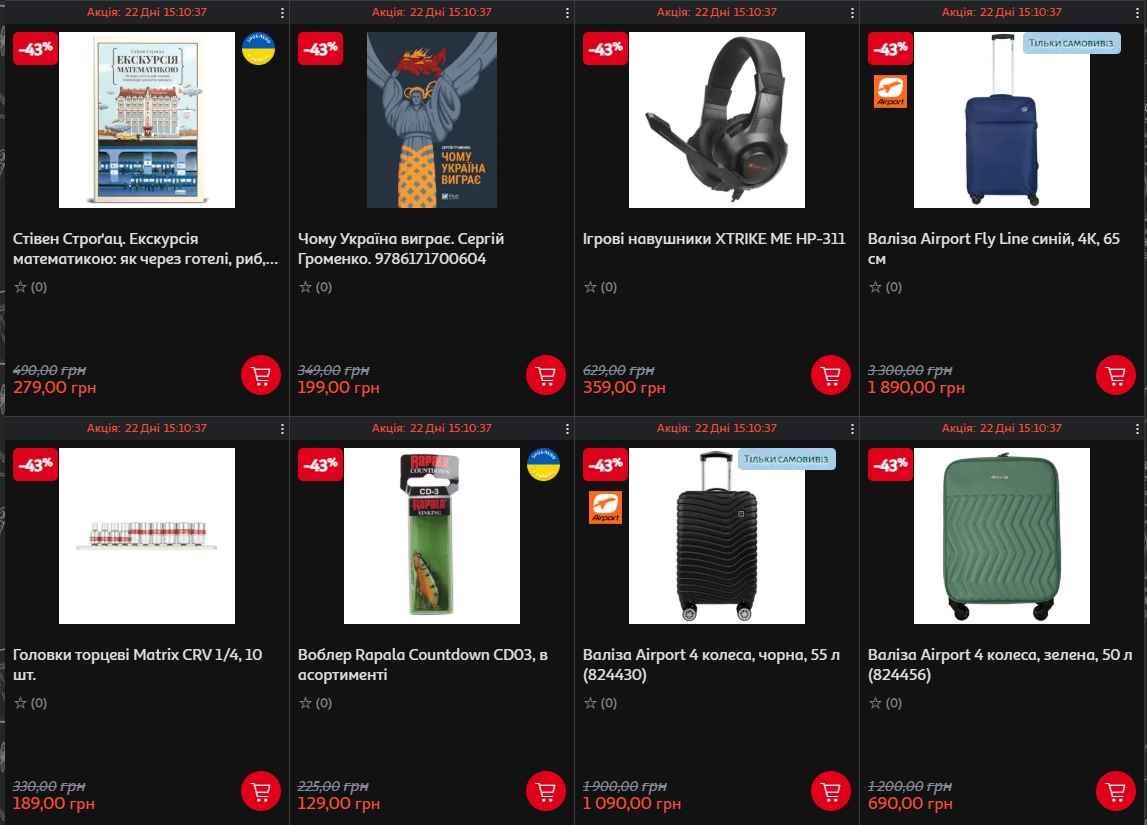The height and width of the screenshot is (825, 1147).
Task: Add Чому Україна виграє book to cart
Action: pos(546,375)
